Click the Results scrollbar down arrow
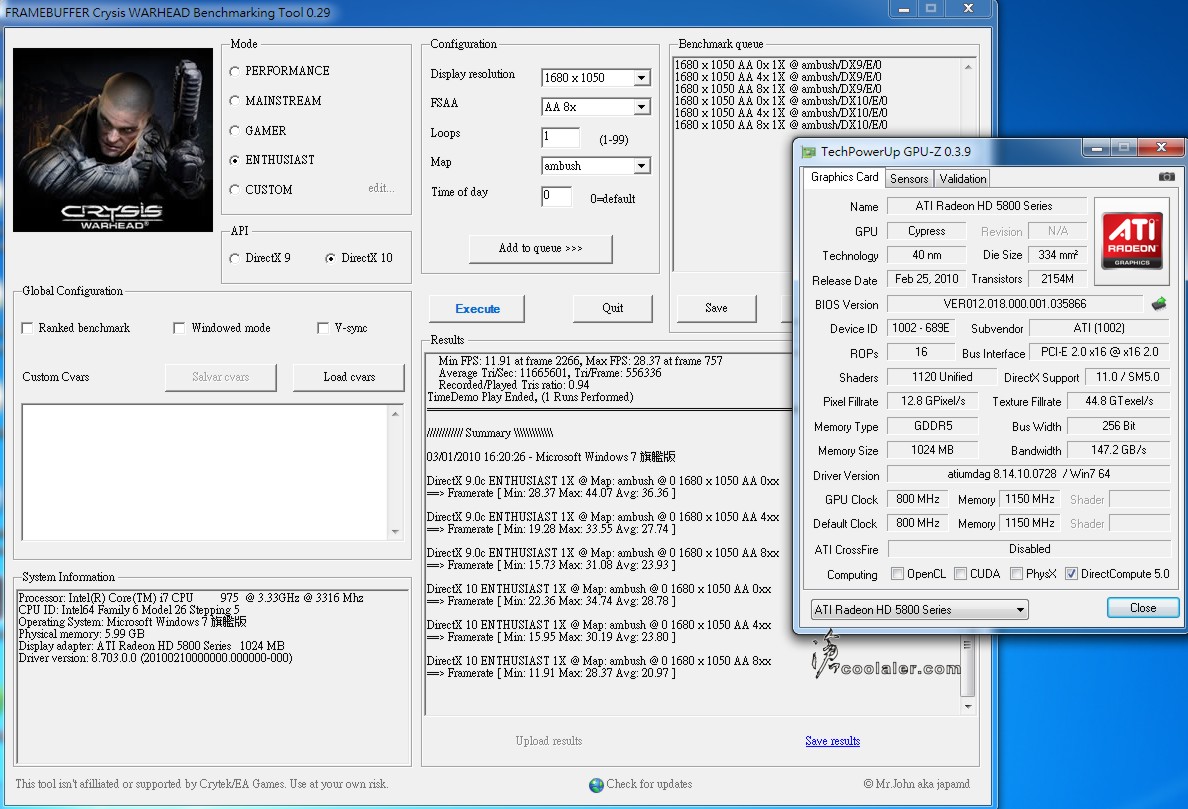The height and width of the screenshot is (809, 1188). click(x=968, y=706)
